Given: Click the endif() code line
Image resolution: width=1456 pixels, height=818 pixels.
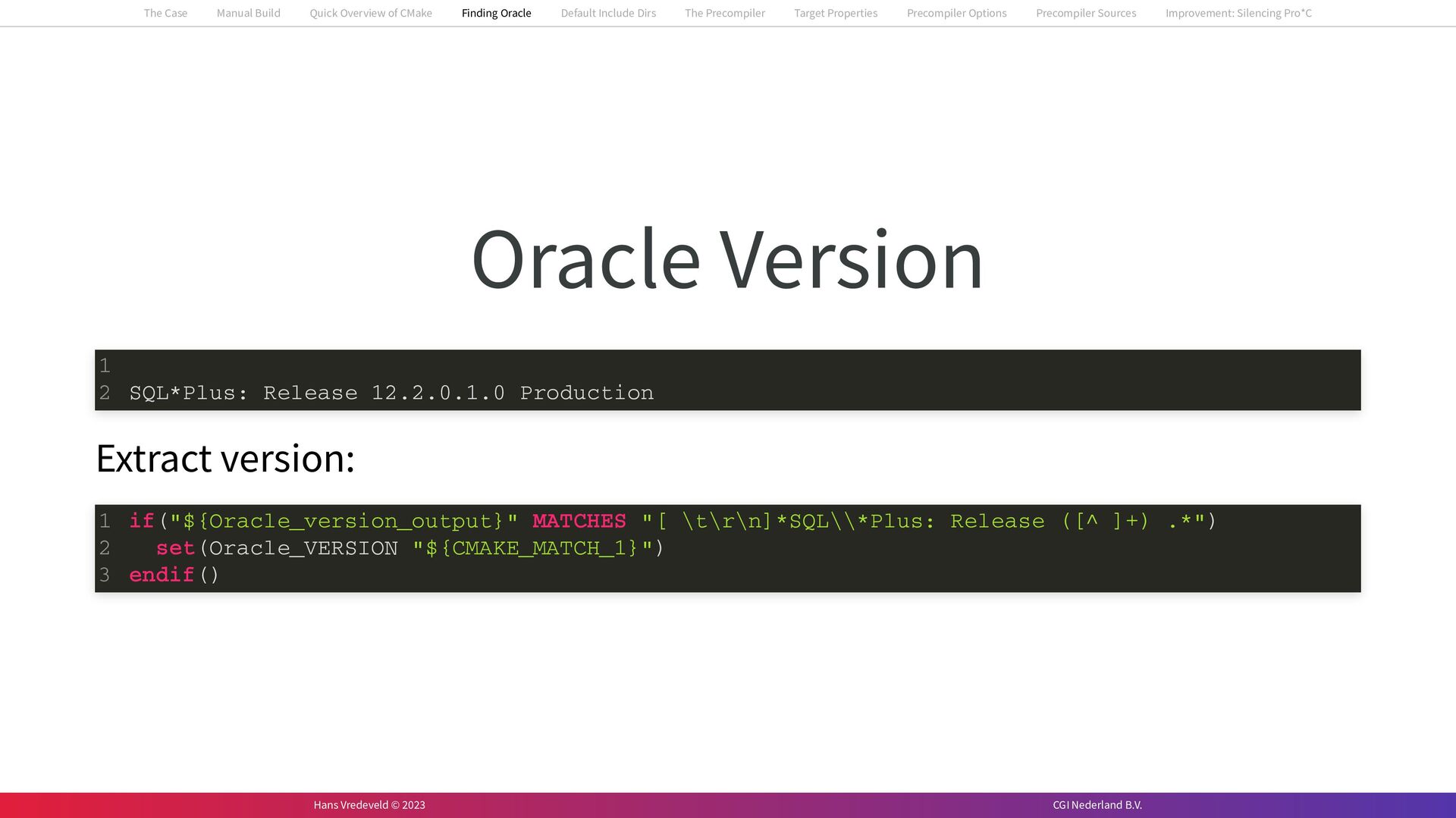Looking at the screenshot, I should pyautogui.click(x=174, y=575).
